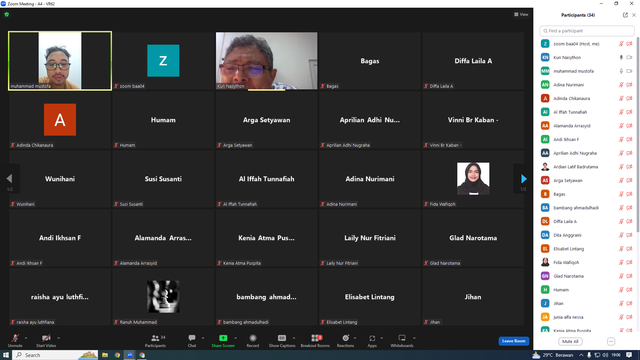Open the taskbar notification center icon
Viewport: 640px width, 360px height.
(629, 355)
